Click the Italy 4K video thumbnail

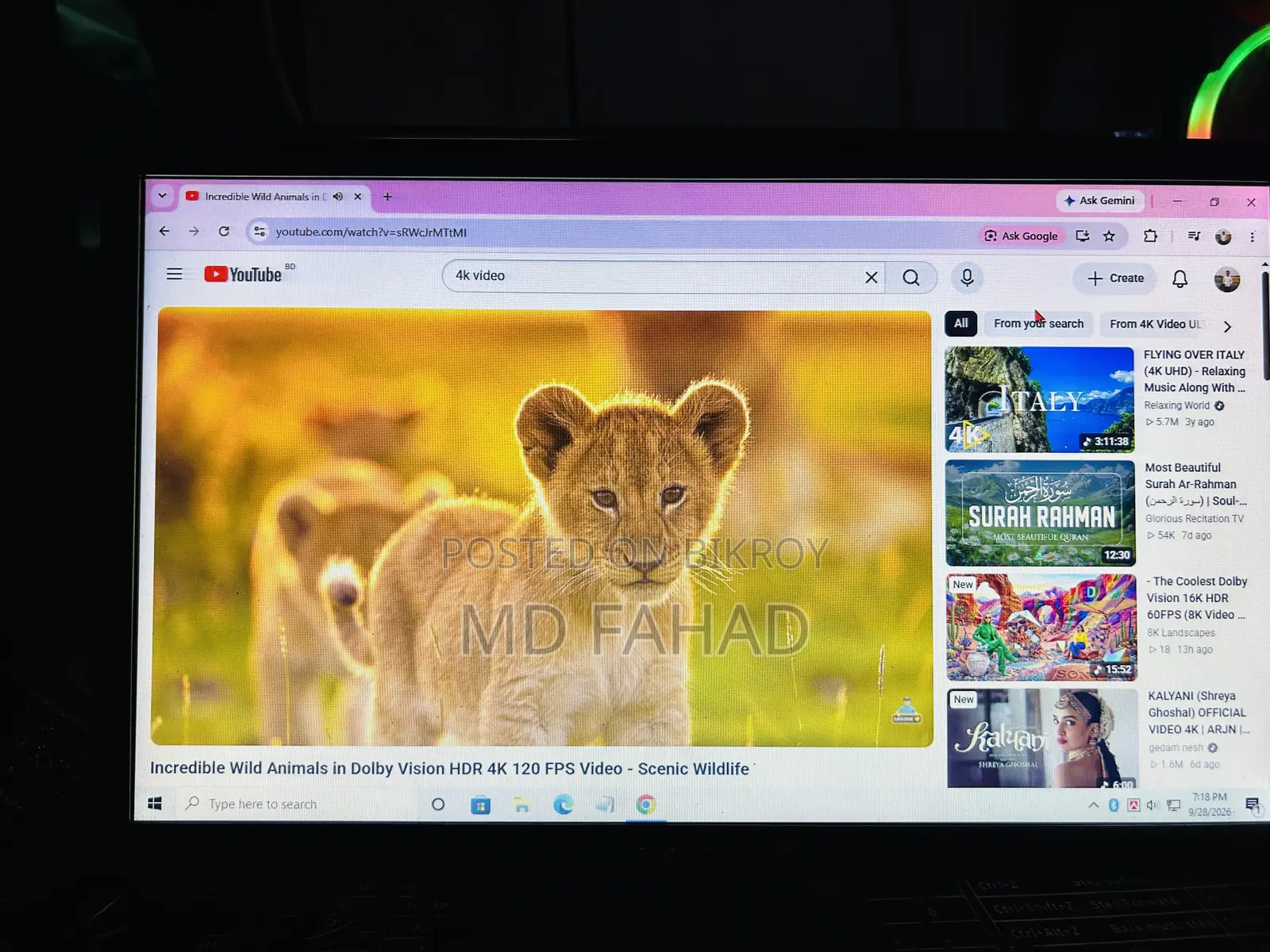(x=1040, y=399)
